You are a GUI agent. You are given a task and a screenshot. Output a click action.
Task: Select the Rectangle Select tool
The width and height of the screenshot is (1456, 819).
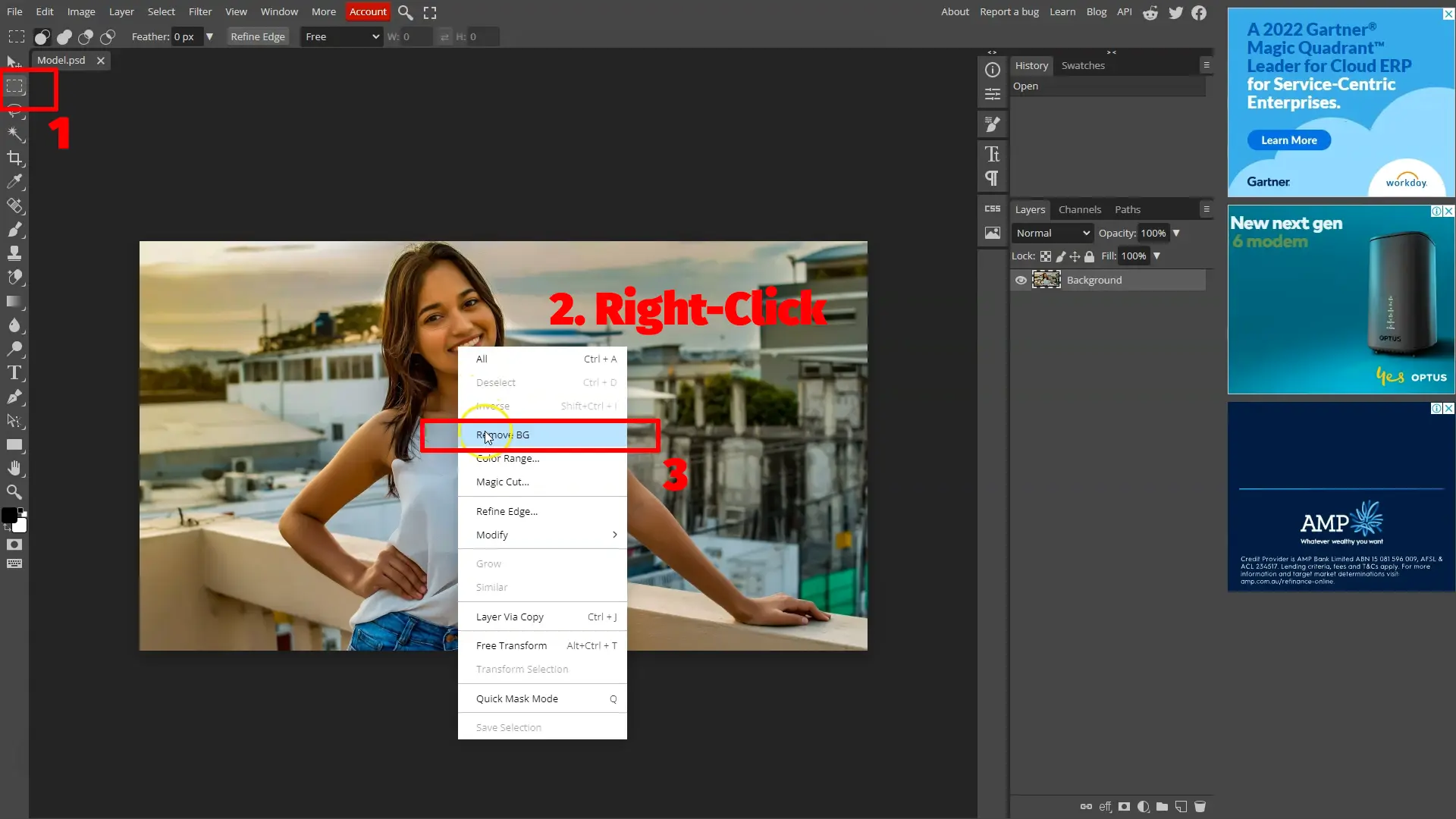point(14,86)
